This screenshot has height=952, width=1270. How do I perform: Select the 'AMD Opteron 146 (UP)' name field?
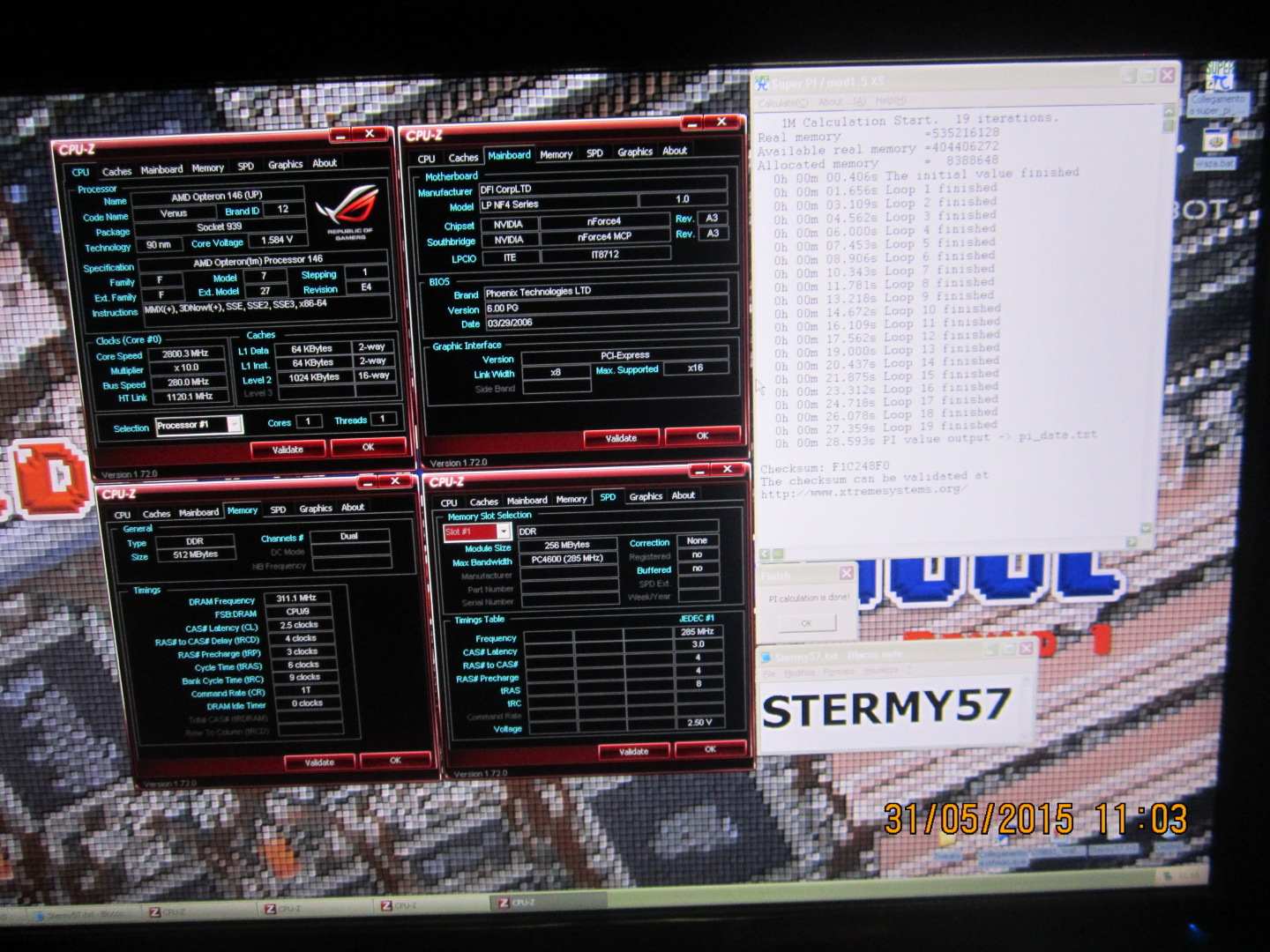pyautogui.click(x=217, y=196)
